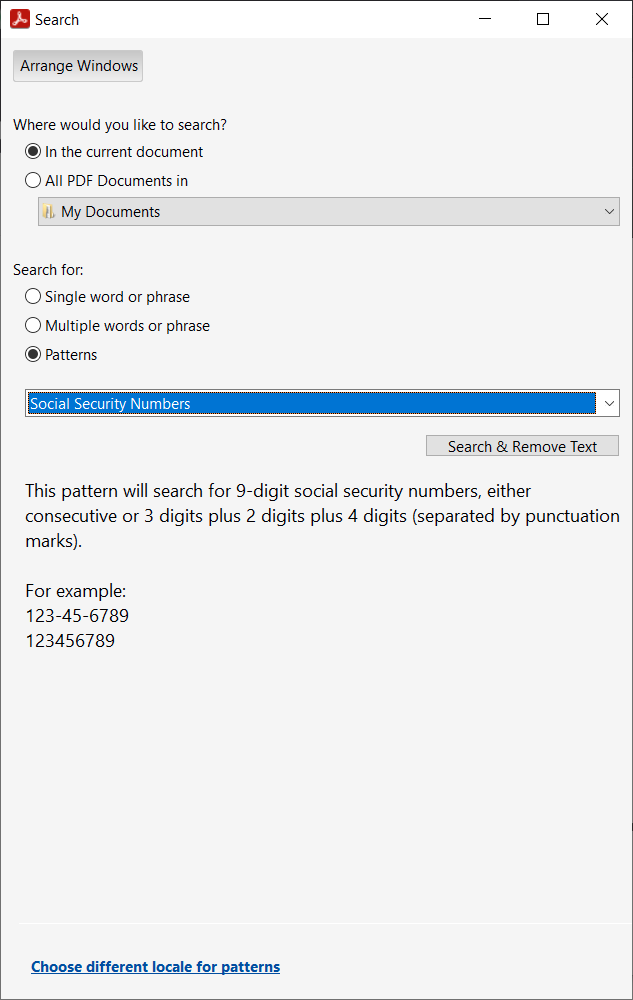633x1000 pixels.
Task: Choose 'All PDF Documents in' radio button
Action: pos(34,181)
